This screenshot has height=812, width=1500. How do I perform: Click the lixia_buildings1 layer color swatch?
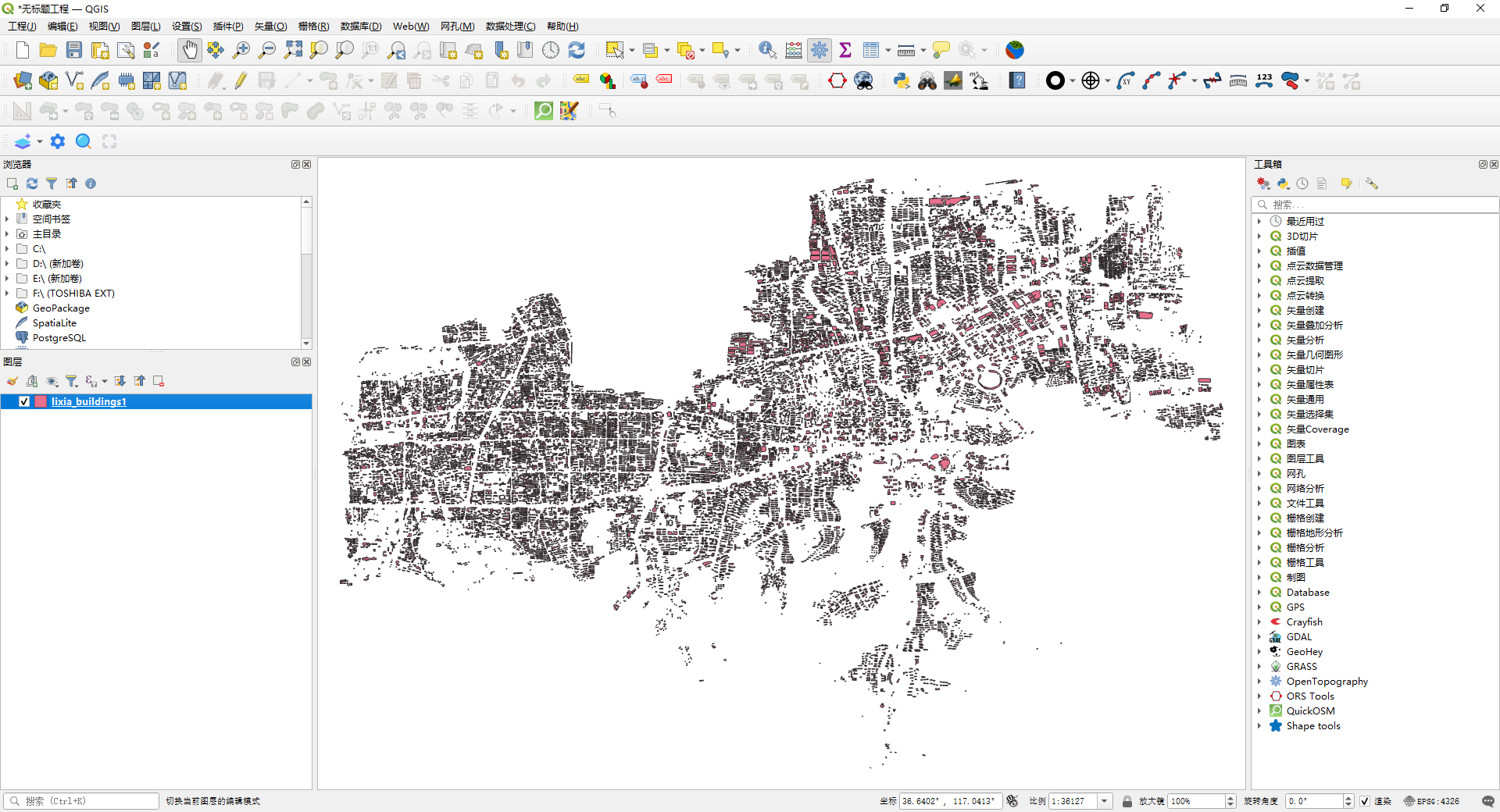click(x=40, y=401)
